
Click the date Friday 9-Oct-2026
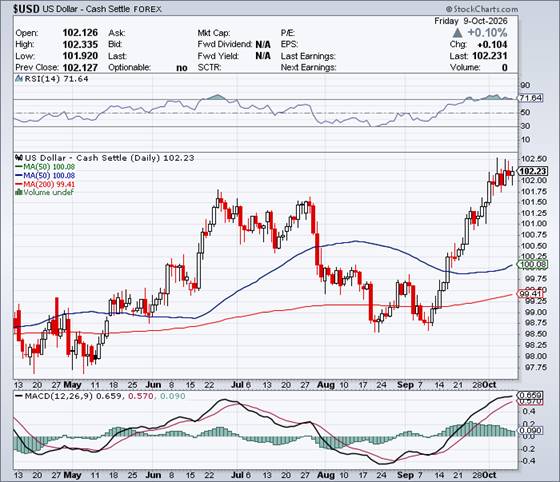point(471,21)
